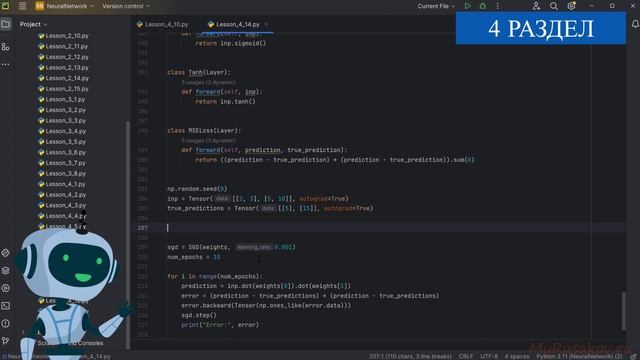Open the Git tool window icon
Image resolution: width=640 pixels, height=360 pixels.
6,341
